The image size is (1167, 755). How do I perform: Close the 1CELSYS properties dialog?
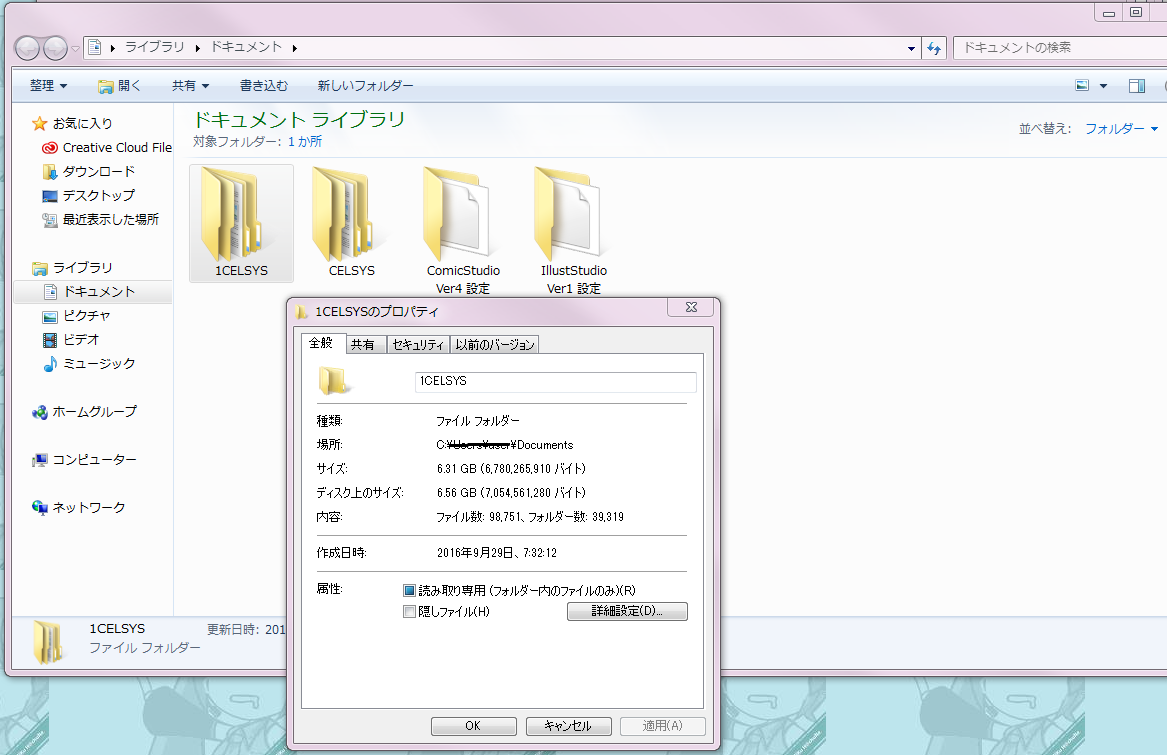[x=691, y=307]
